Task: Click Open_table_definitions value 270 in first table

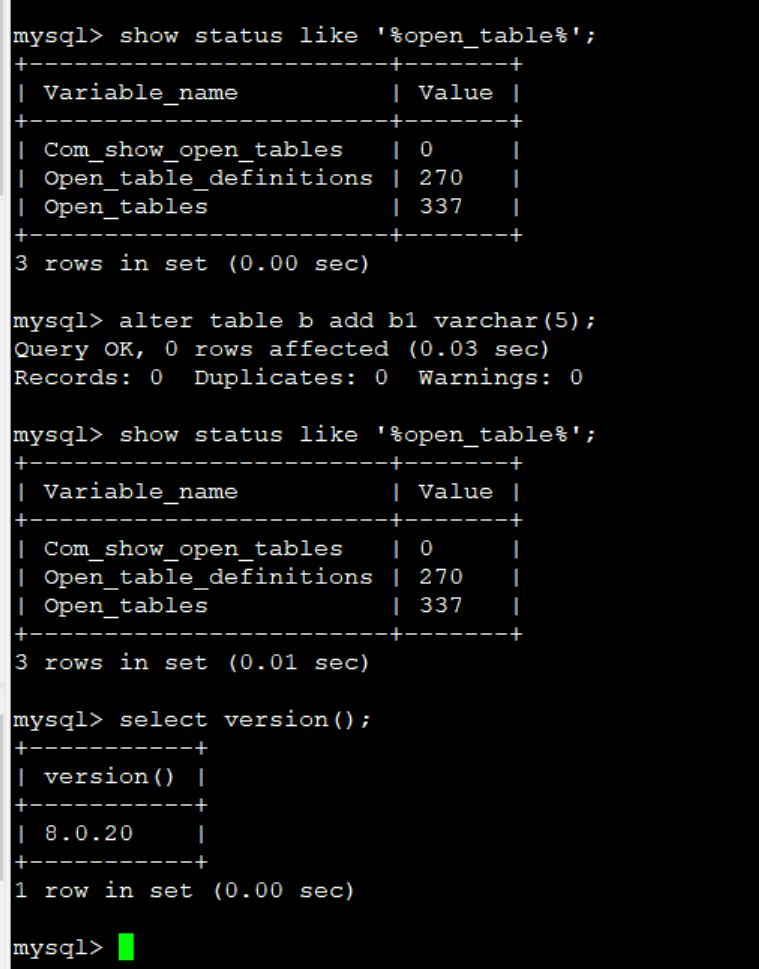Action: 441,178
